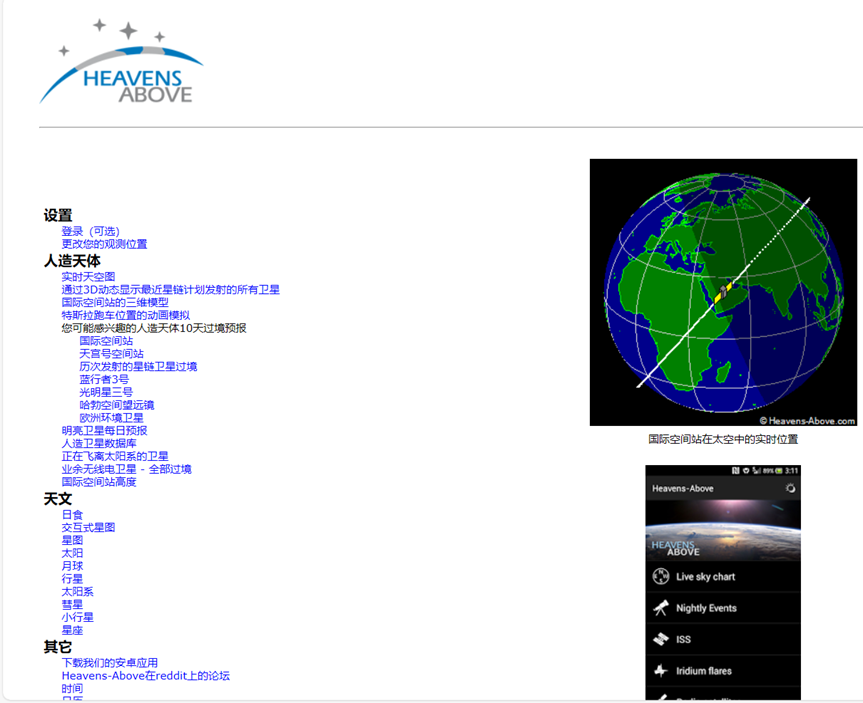The width and height of the screenshot is (863, 703).
Task: Open the 小行星 link
Action: [x=78, y=617]
